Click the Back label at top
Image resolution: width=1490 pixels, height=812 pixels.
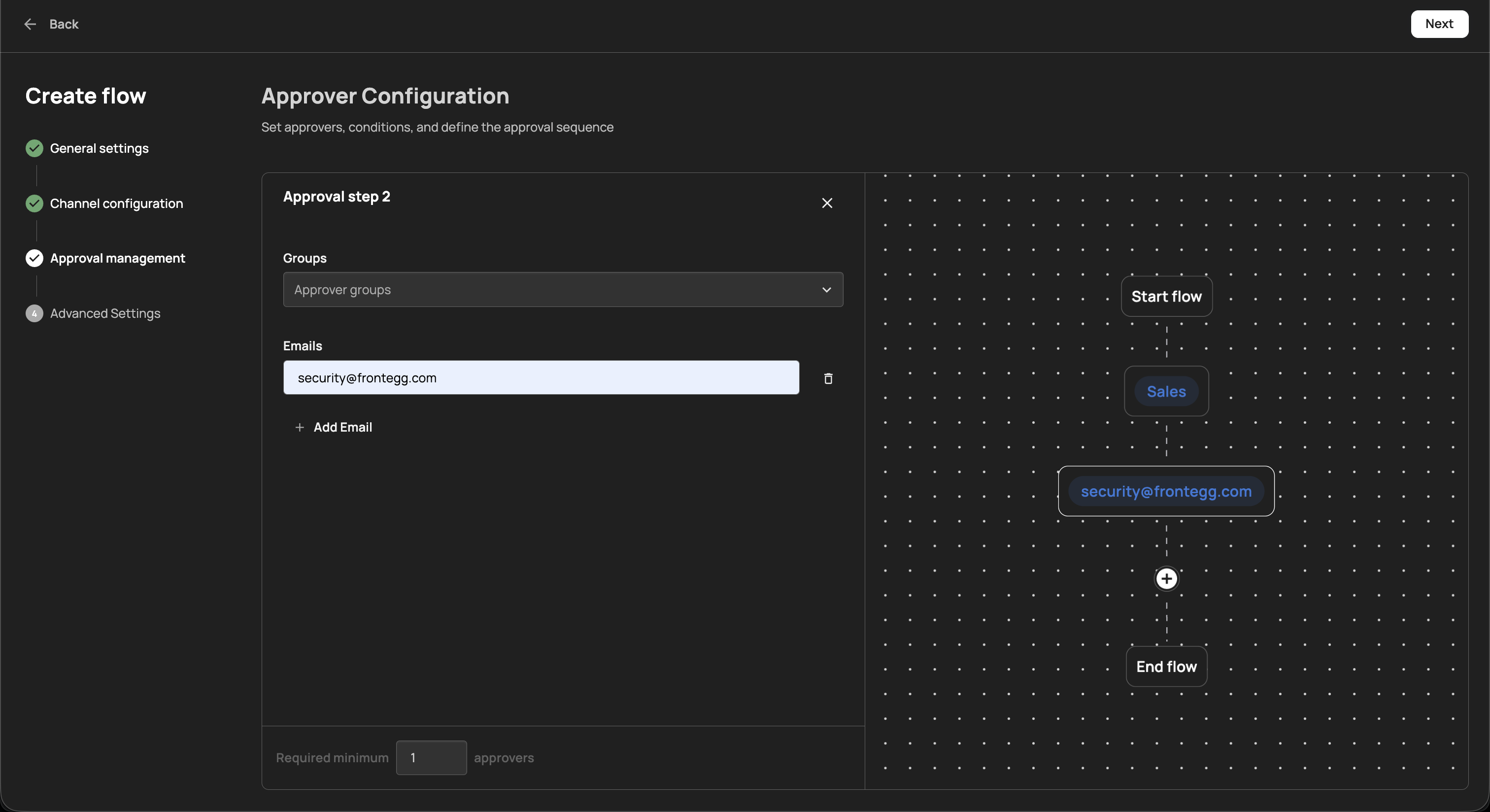[64, 24]
